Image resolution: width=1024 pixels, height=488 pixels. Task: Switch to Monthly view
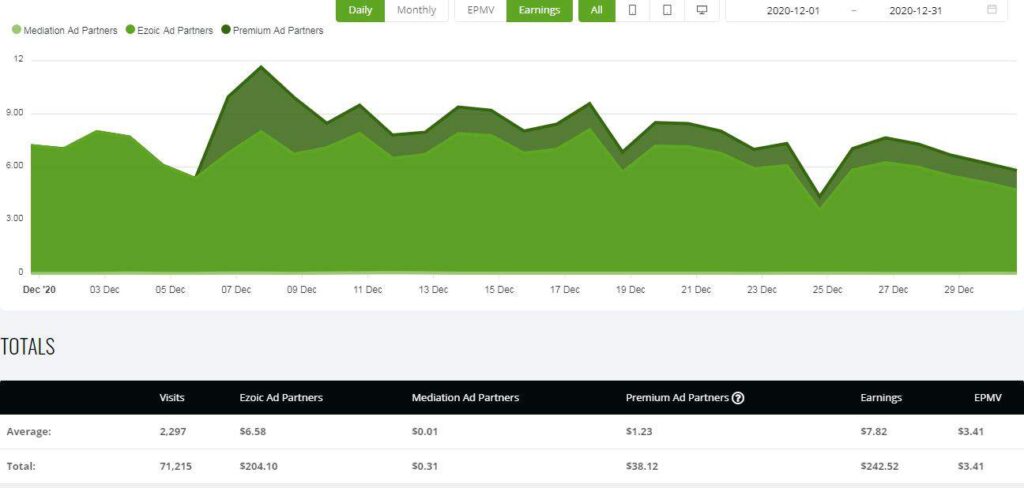(x=416, y=10)
